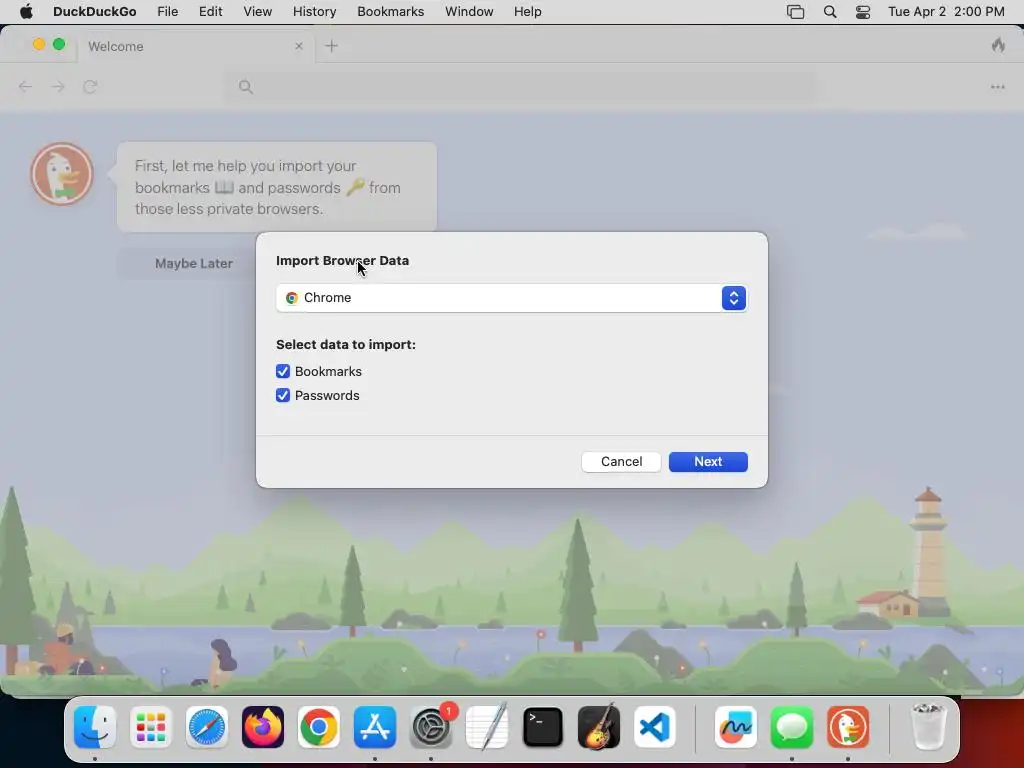The width and height of the screenshot is (1024, 768).
Task: Click the yellow minimize window button
Action: coord(39,44)
